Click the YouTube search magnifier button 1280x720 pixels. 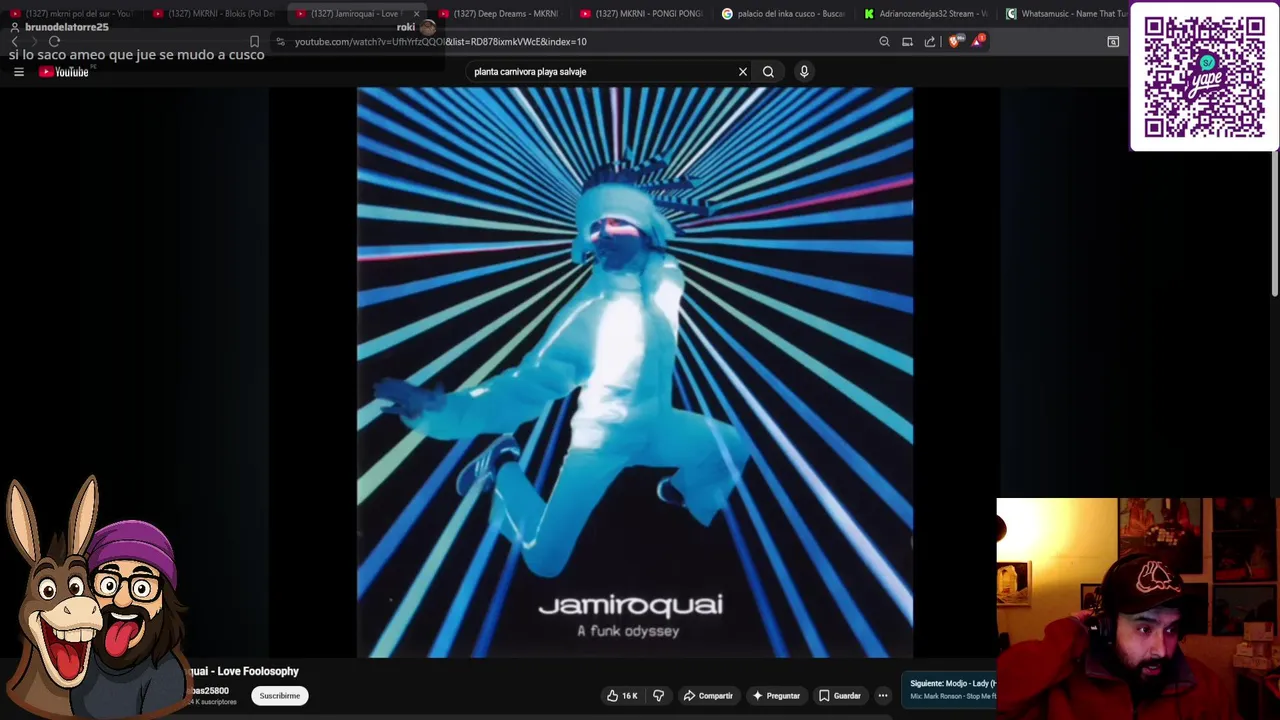(768, 72)
